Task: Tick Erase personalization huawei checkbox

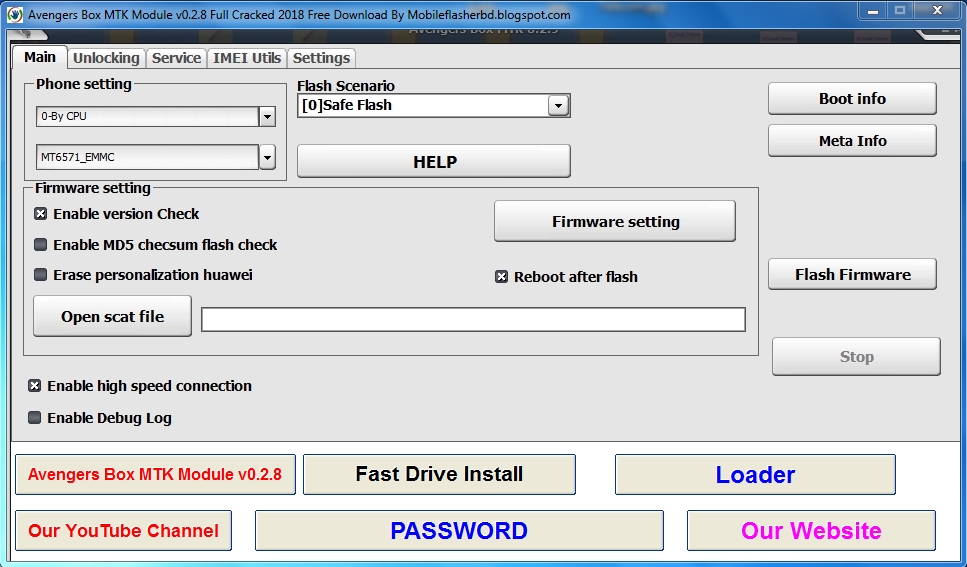Action: pyautogui.click(x=41, y=275)
